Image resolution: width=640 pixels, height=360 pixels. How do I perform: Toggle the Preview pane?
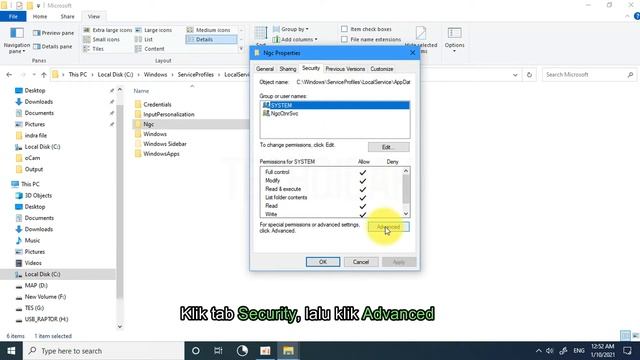(x=53, y=33)
